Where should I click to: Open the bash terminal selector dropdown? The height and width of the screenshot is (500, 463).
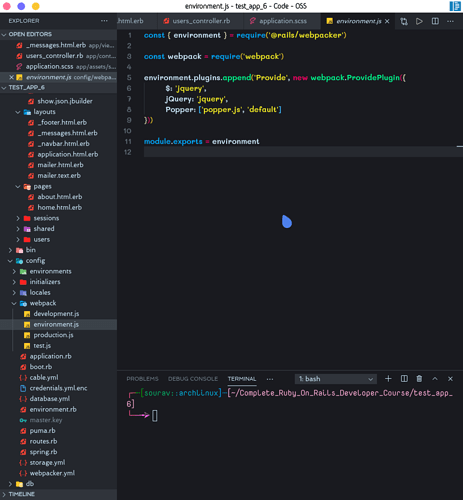click(336, 379)
